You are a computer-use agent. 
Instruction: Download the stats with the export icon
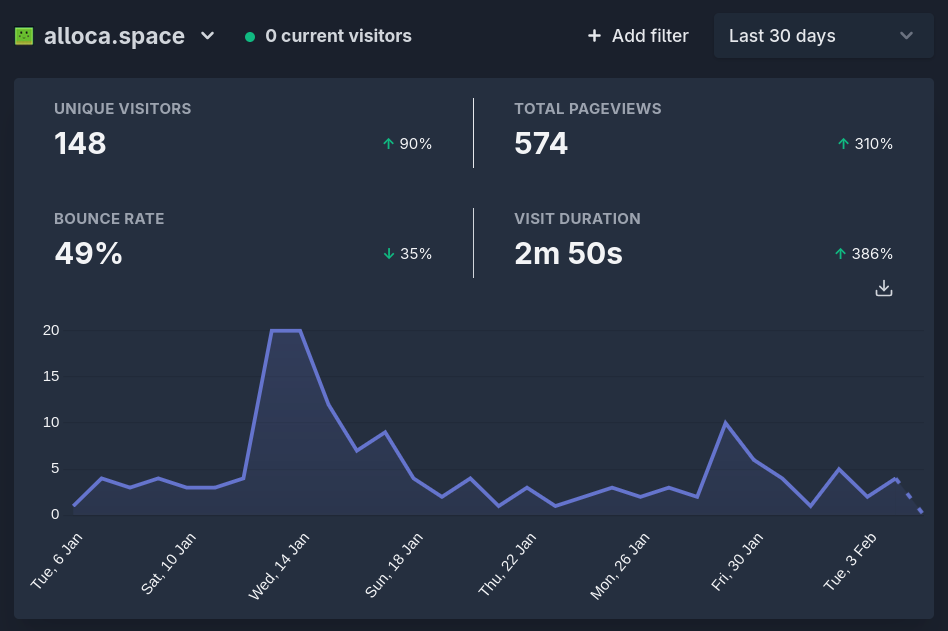pos(883,289)
